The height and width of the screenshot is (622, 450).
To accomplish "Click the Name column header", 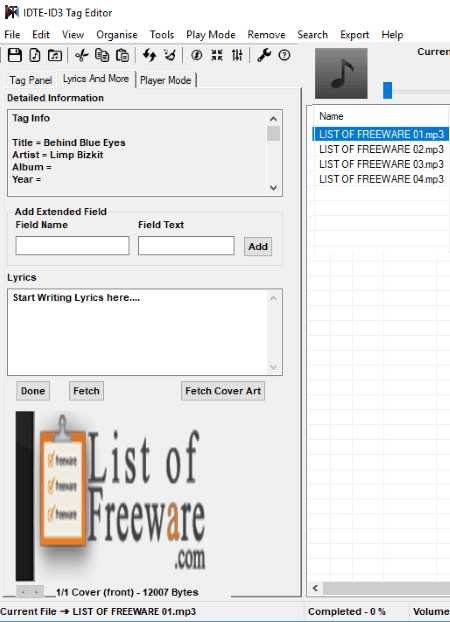I will [331, 116].
